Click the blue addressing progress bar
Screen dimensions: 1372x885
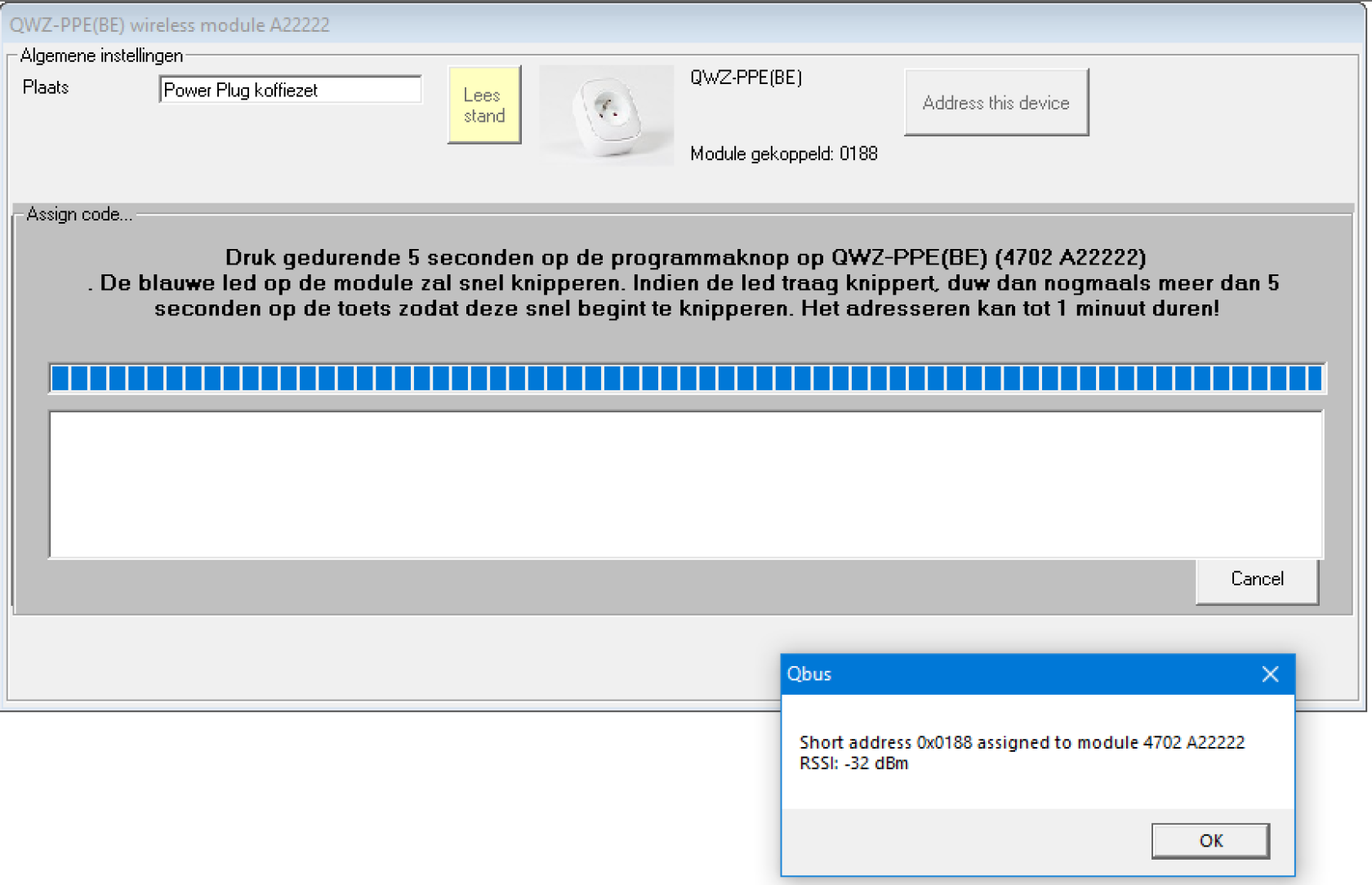pyautogui.click(x=687, y=378)
